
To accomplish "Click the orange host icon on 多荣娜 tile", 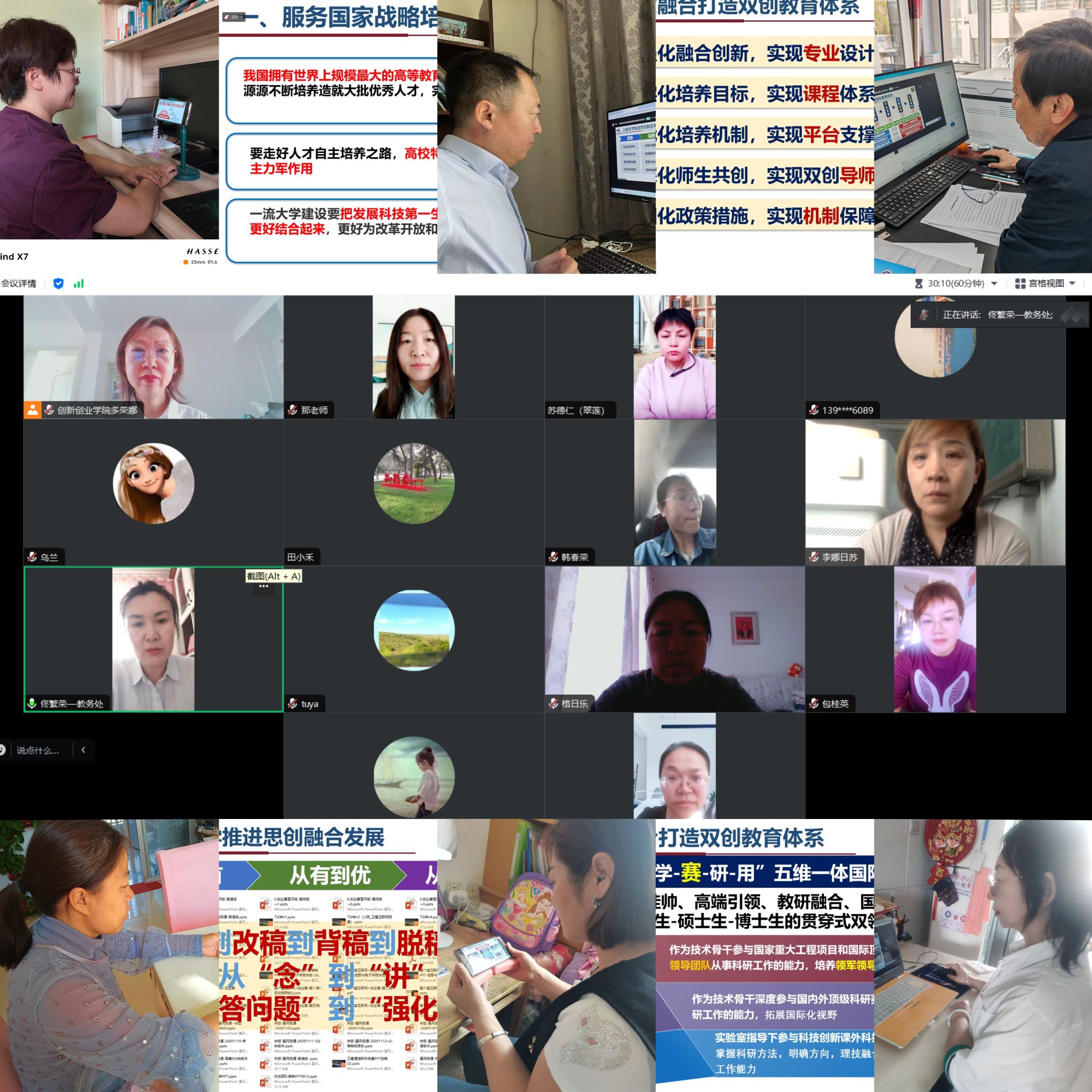I will point(32,410).
